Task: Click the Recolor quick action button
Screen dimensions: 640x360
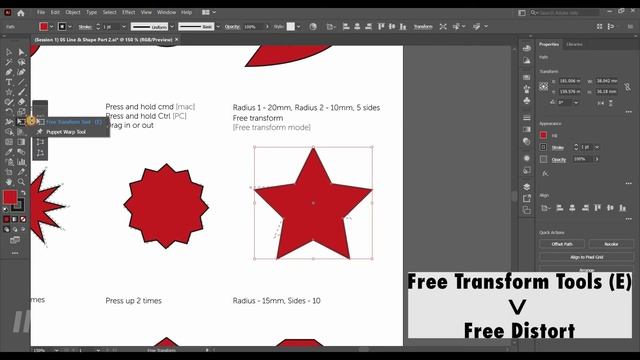Action: tap(611, 244)
